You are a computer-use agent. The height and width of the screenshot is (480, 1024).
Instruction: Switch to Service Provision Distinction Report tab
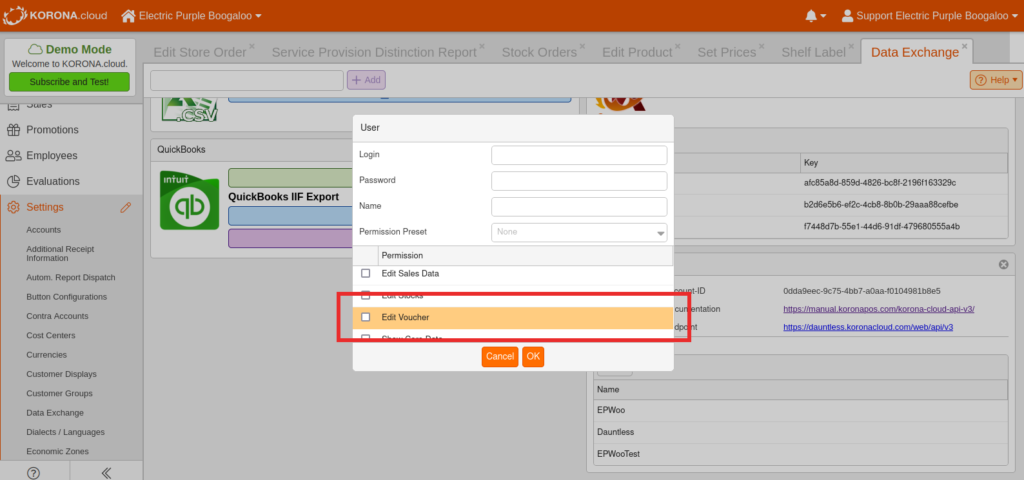tap(374, 52)
